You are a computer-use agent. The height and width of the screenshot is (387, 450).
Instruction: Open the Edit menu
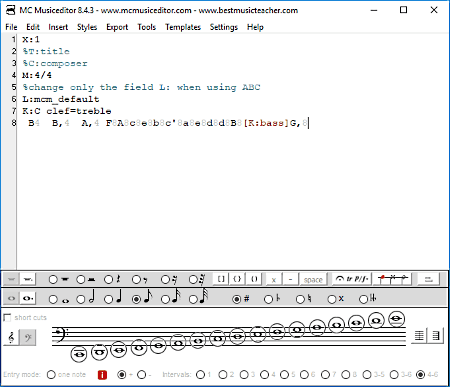[33, 27]
